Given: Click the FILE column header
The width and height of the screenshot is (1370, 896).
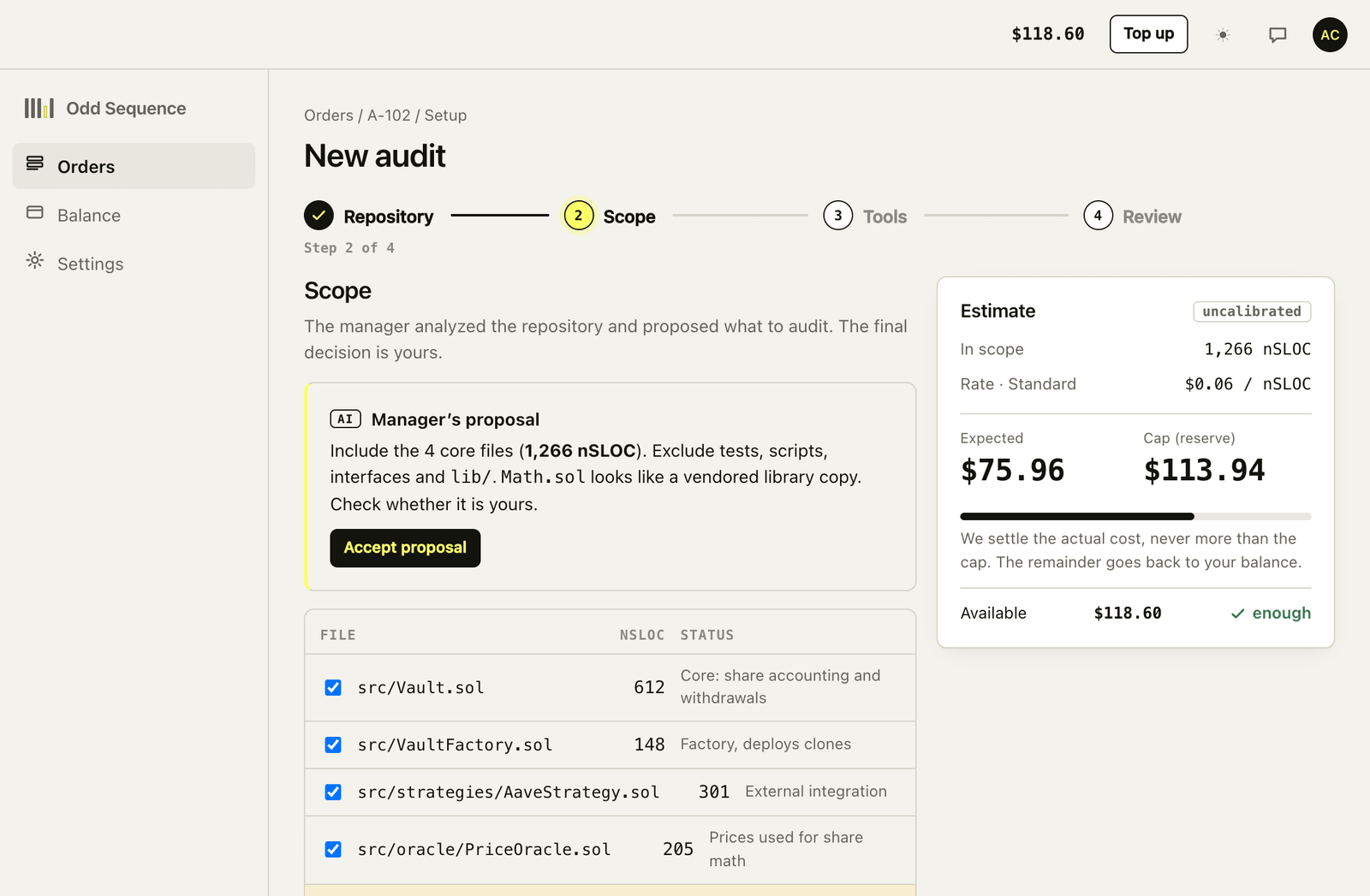Looking at the screenshot, I should (x=338, y=635).
